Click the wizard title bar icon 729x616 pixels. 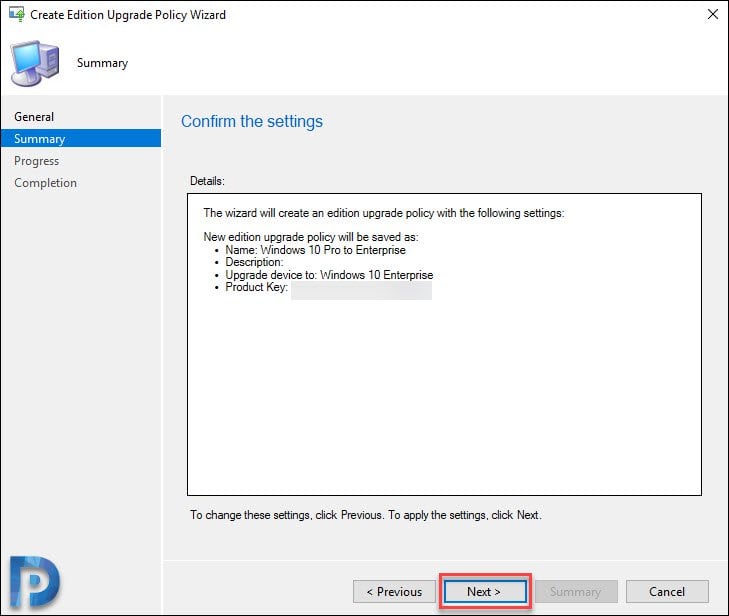point(17,14)
